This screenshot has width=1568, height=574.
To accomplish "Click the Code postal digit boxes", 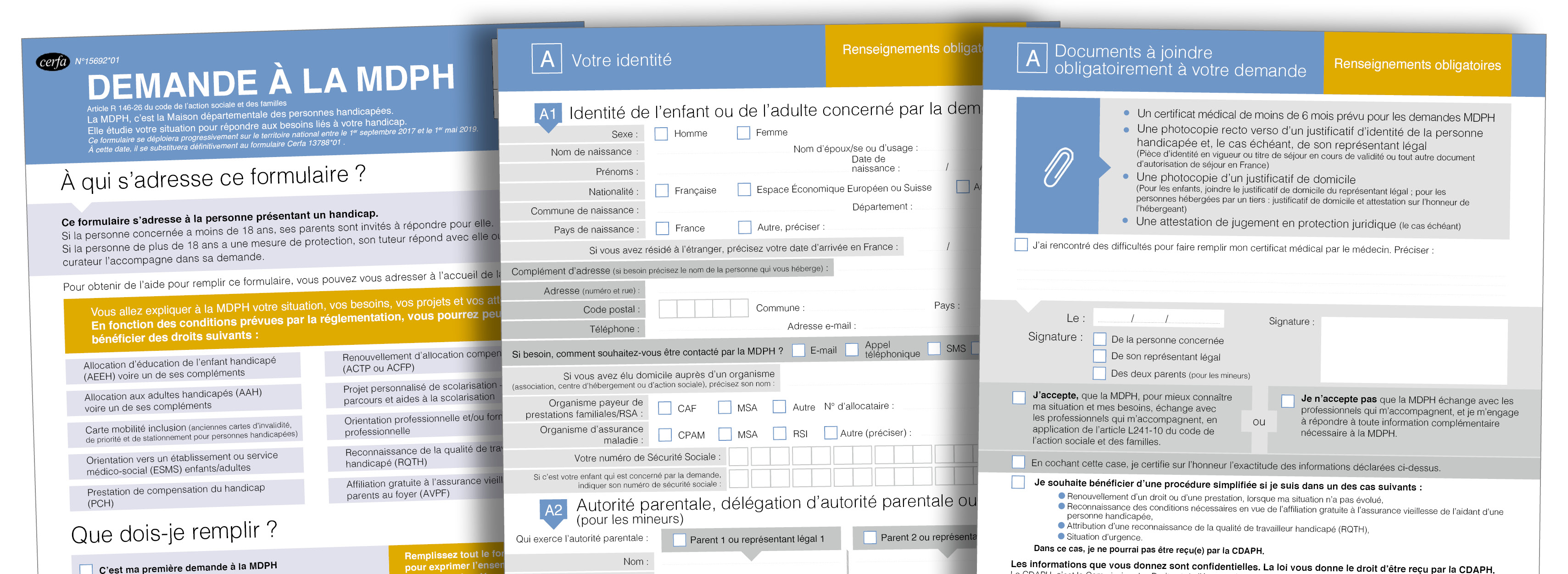I will [x=703, y=308].
